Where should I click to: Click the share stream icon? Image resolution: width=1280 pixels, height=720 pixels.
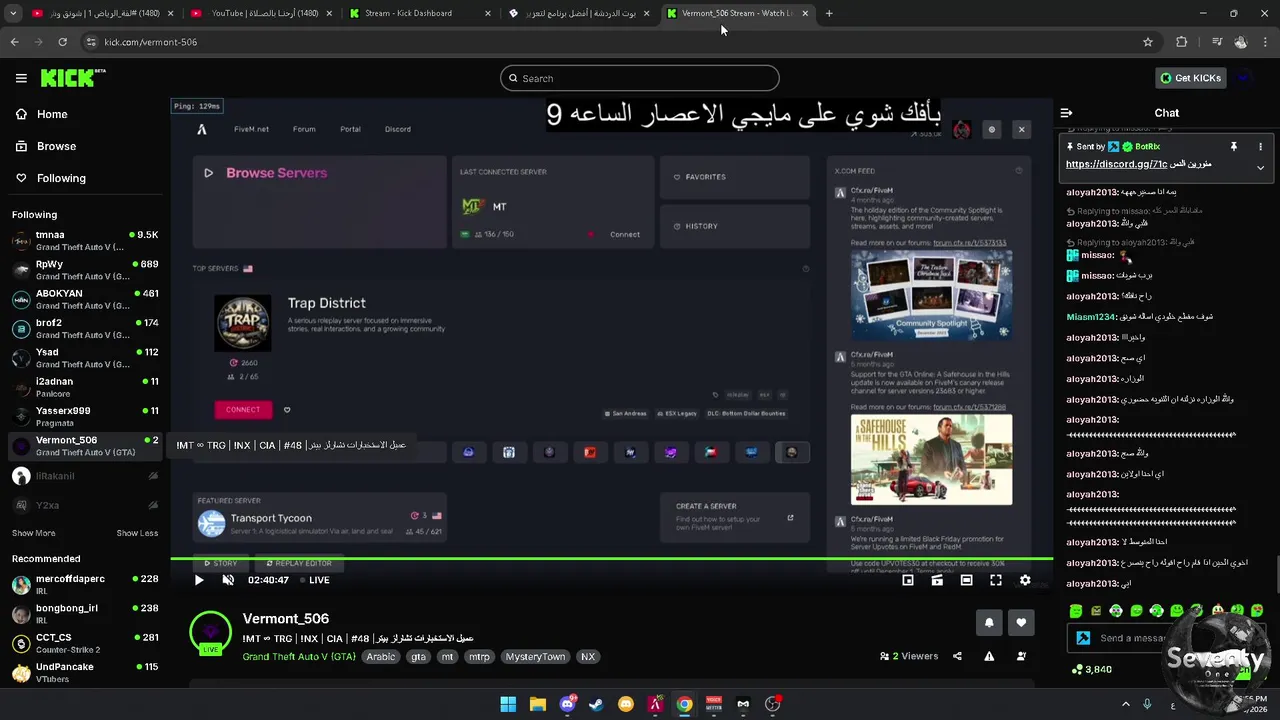click(x=957, y=656)
